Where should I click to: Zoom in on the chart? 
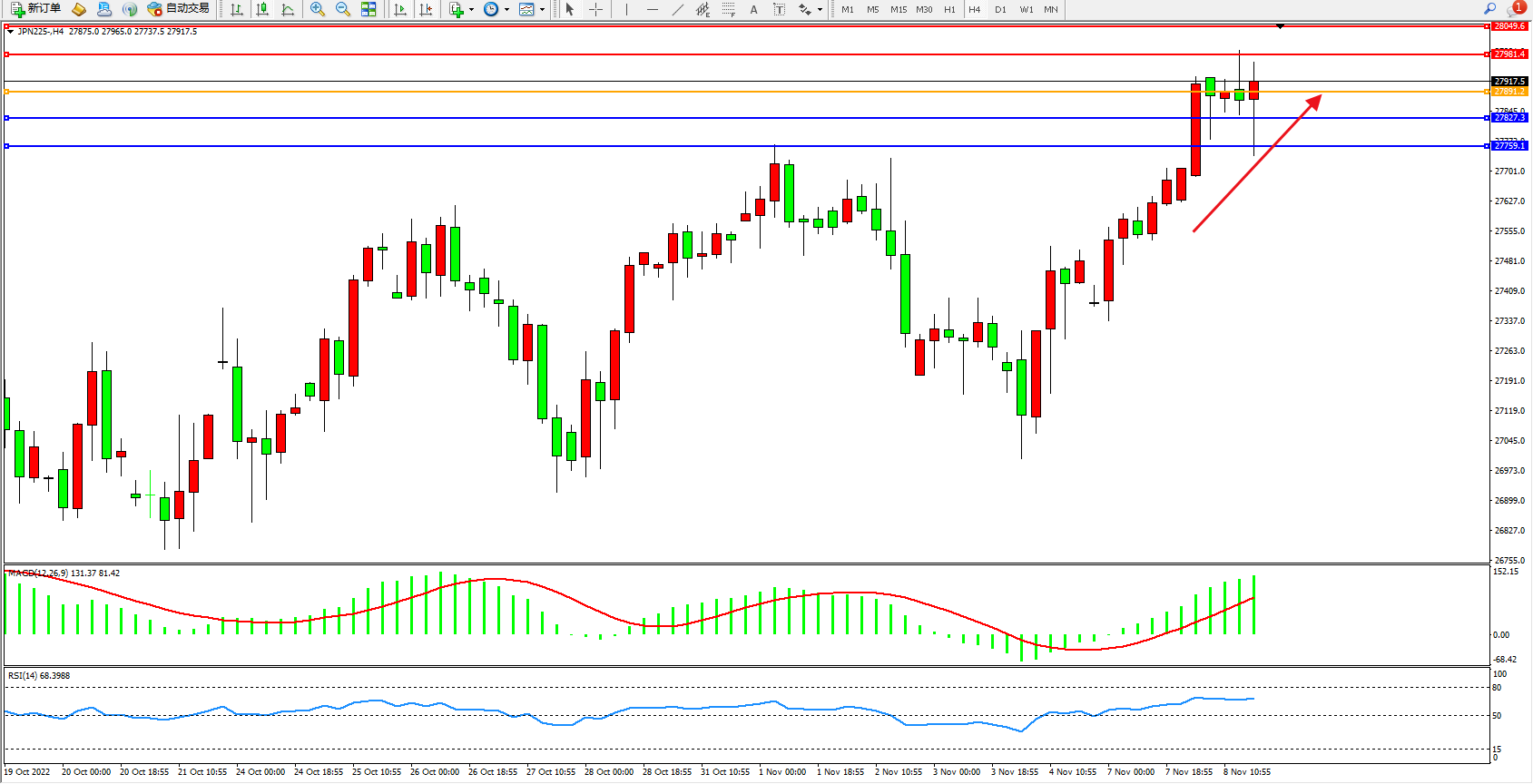point(318,9)
